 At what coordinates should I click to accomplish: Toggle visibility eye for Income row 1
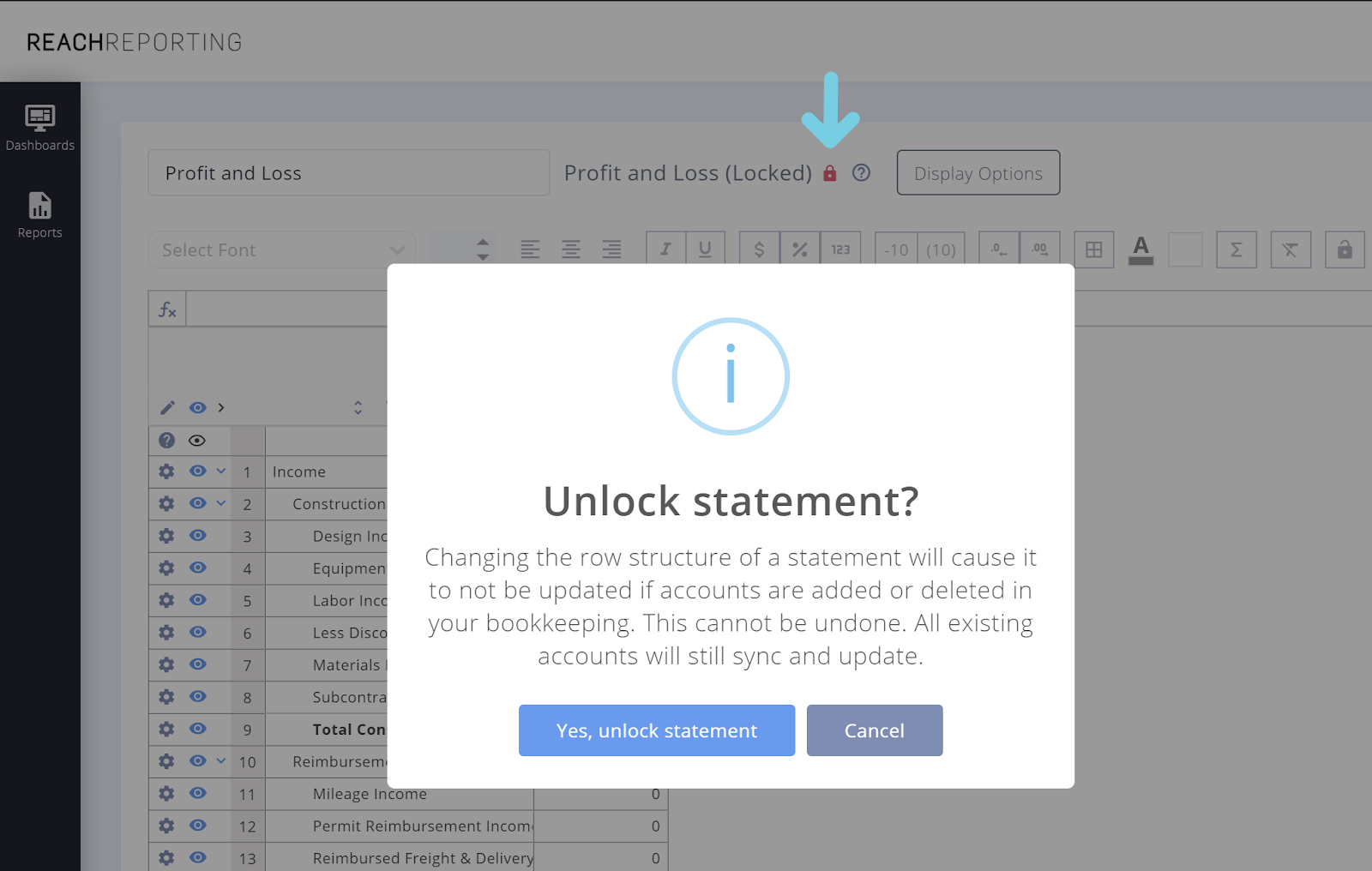pos(198,472)
